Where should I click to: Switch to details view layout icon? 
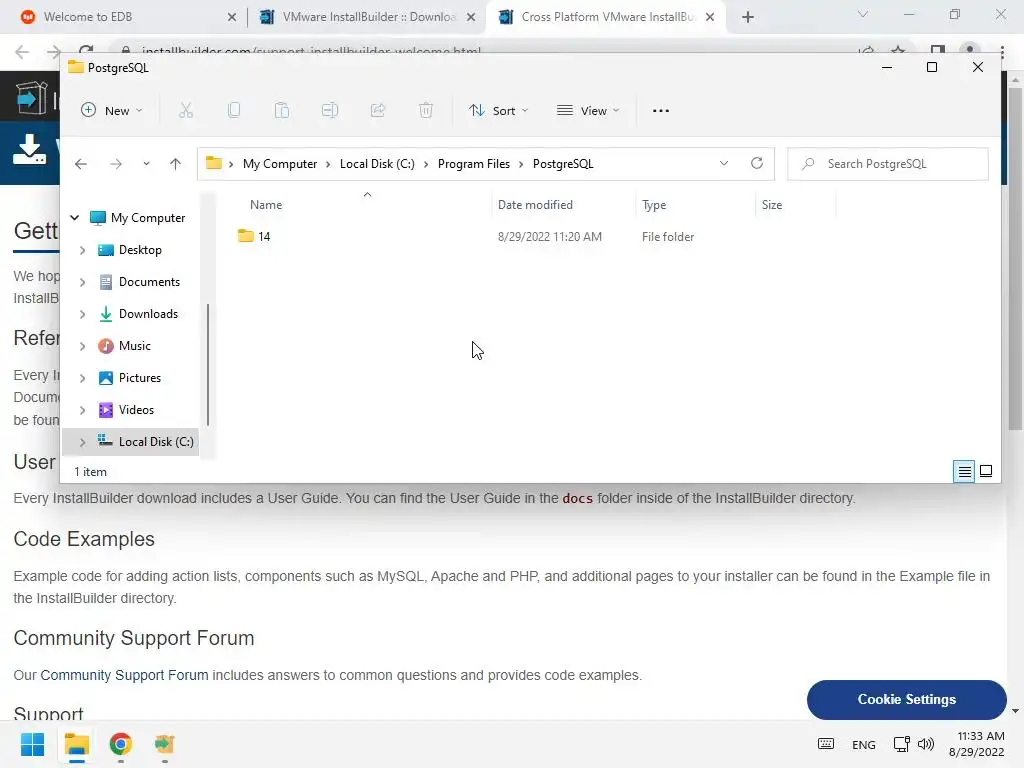[965, 472]
